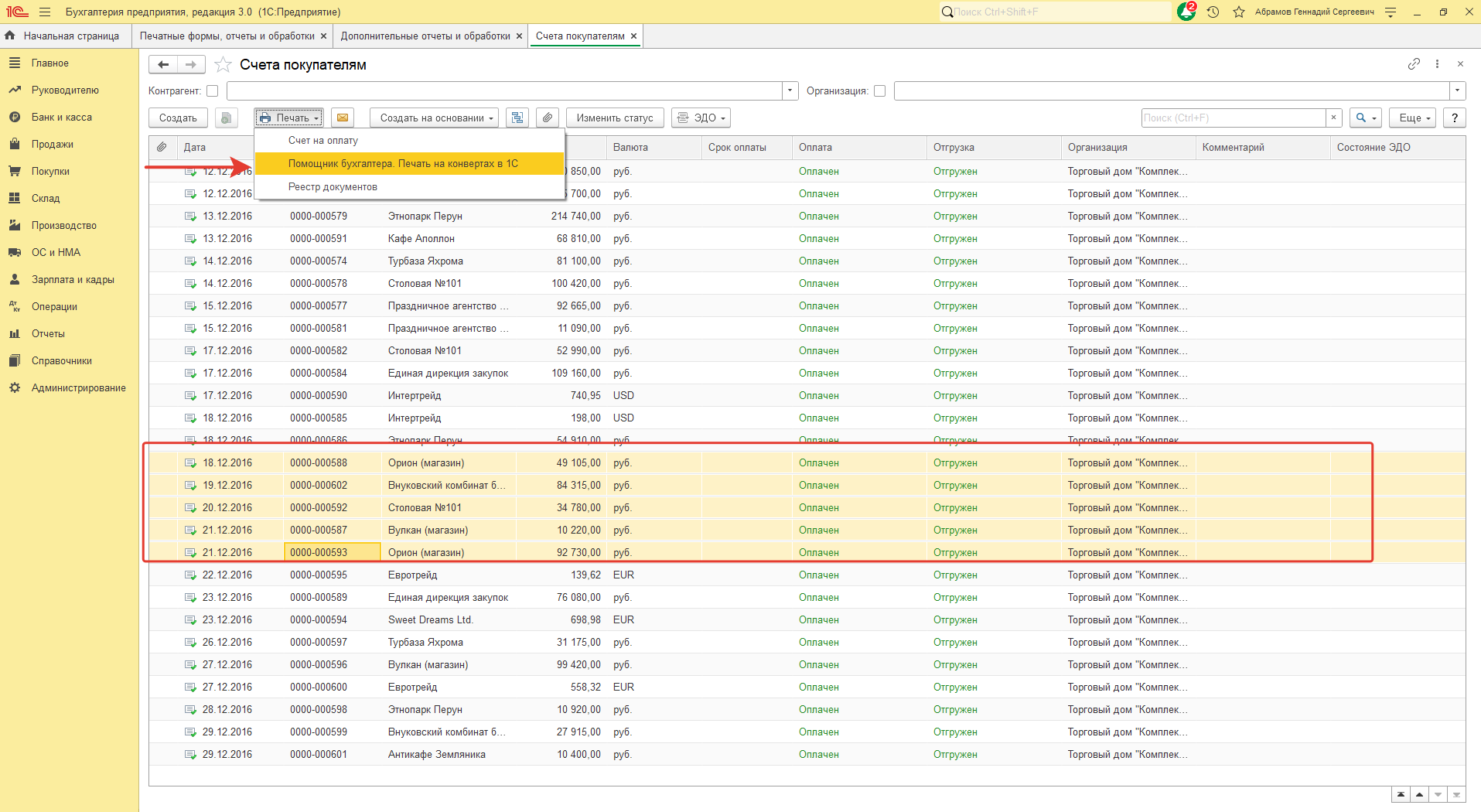The height and width of the screenshot is (812, 1481).
Task: Open the document structure icon beside Create on basis
Action: click(x=517, y=118)
